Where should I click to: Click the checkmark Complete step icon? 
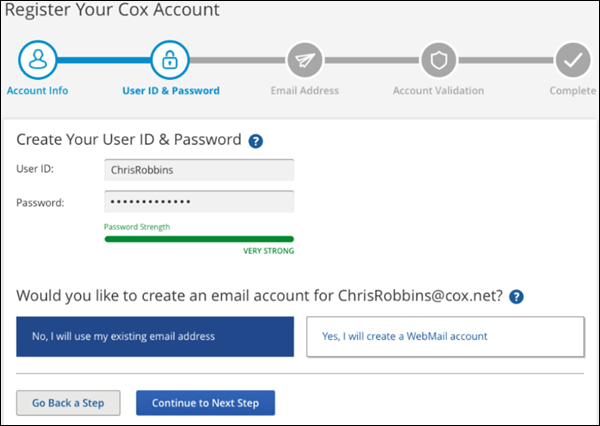point(573,60)
